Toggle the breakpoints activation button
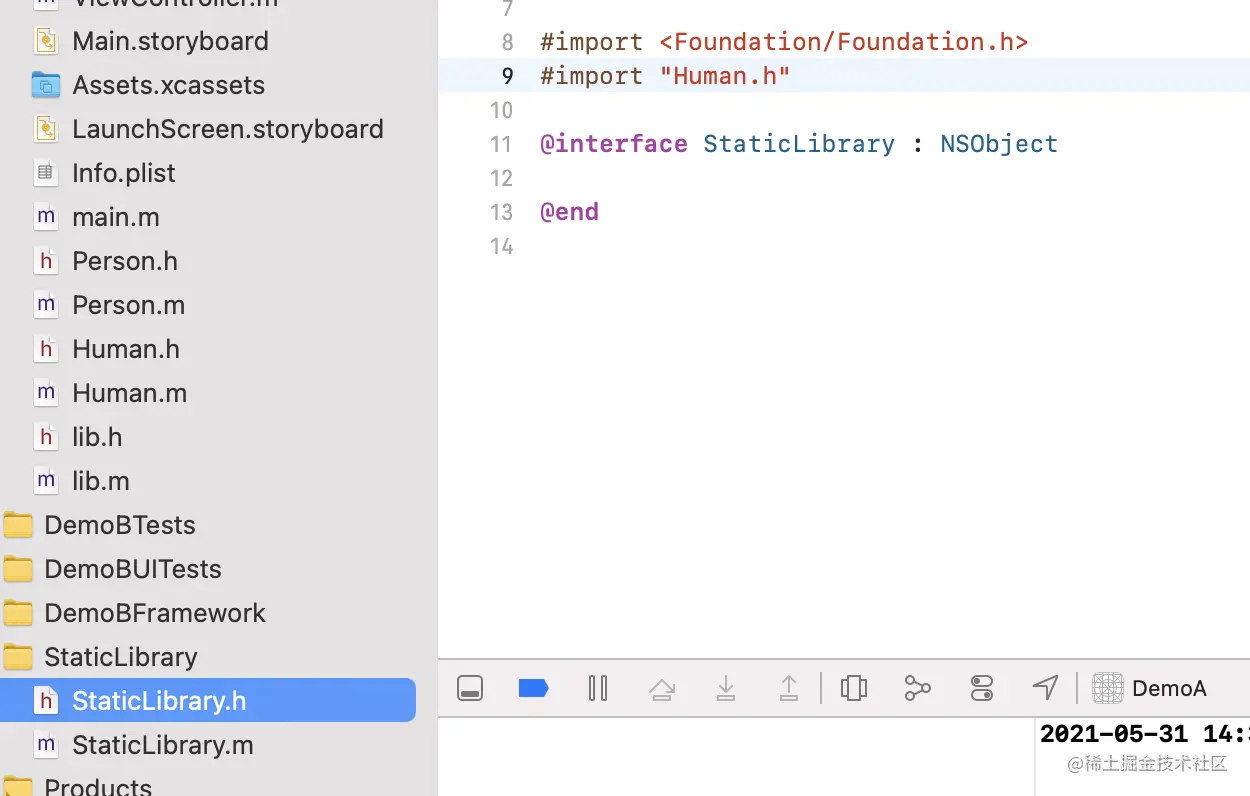Image resolution: width=1250 pixels, height=796 pixels. click(533, 688)
